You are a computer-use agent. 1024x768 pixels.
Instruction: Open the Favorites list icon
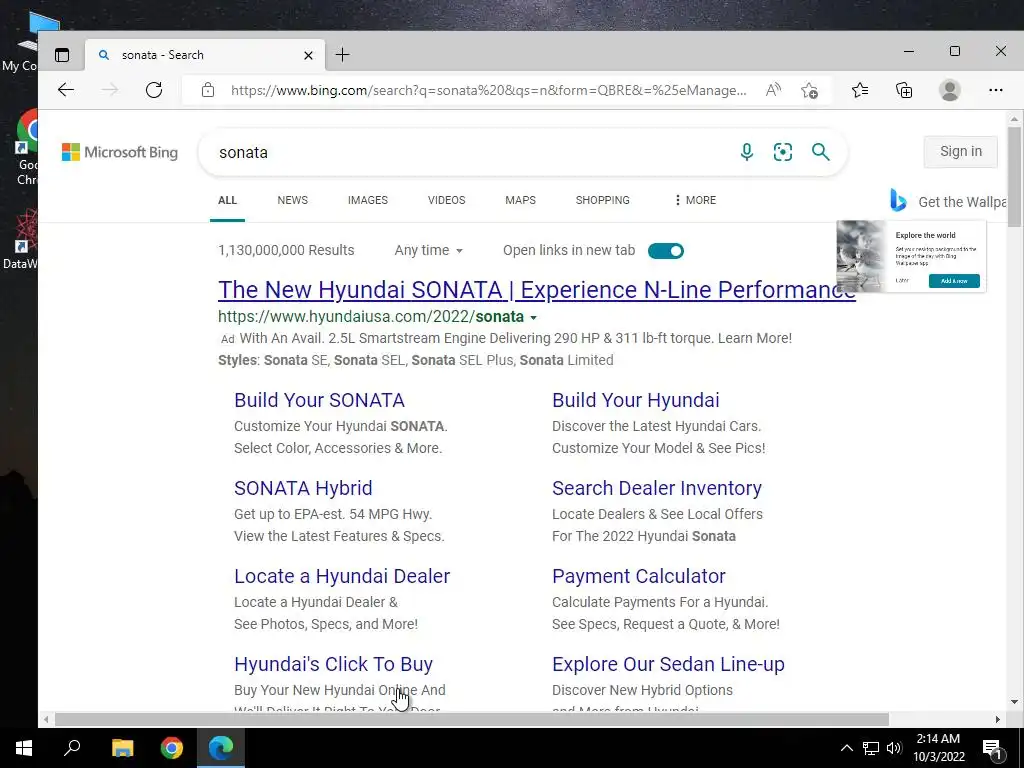(860, 90)
